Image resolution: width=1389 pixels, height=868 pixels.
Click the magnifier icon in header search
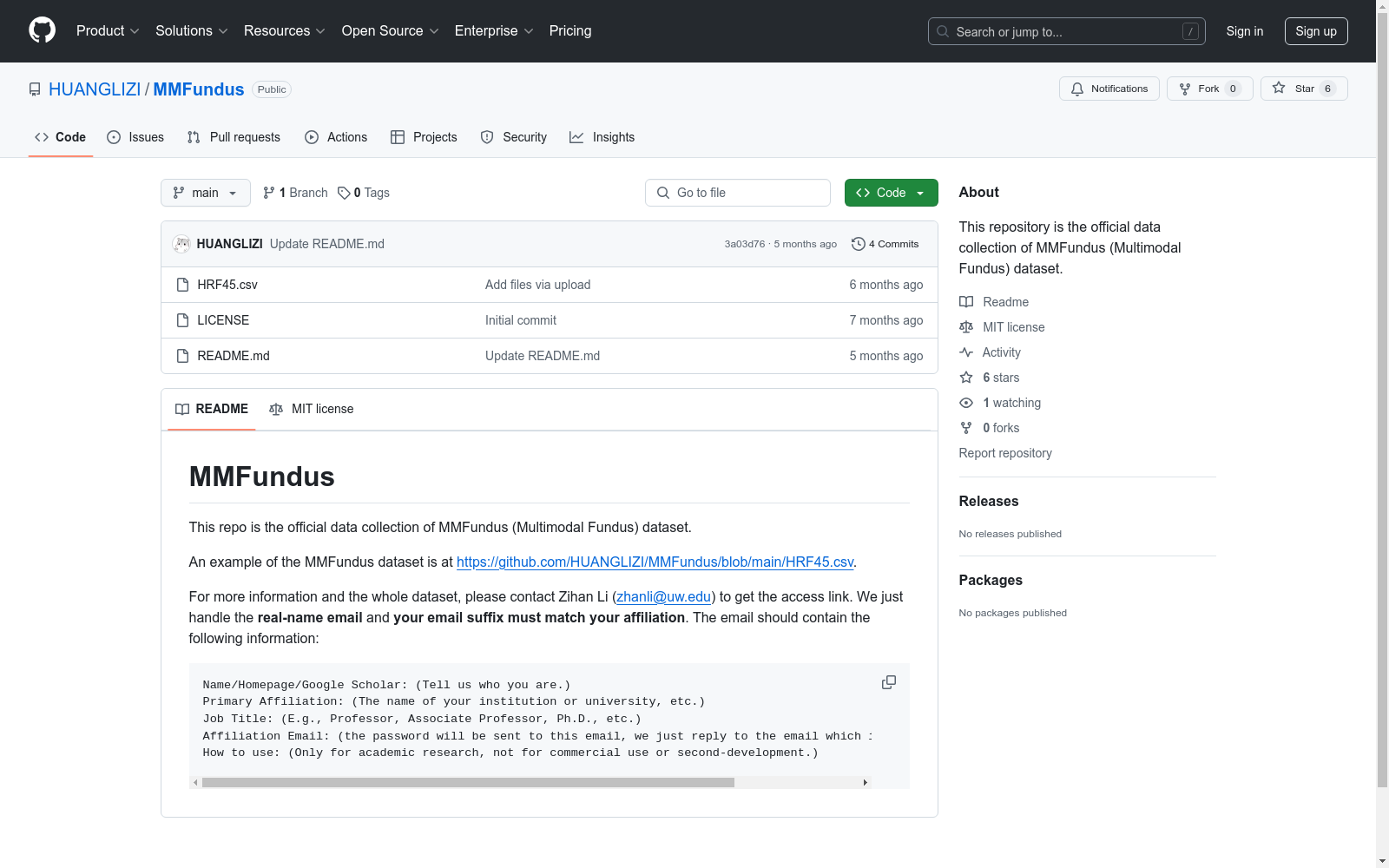[943, 31]
